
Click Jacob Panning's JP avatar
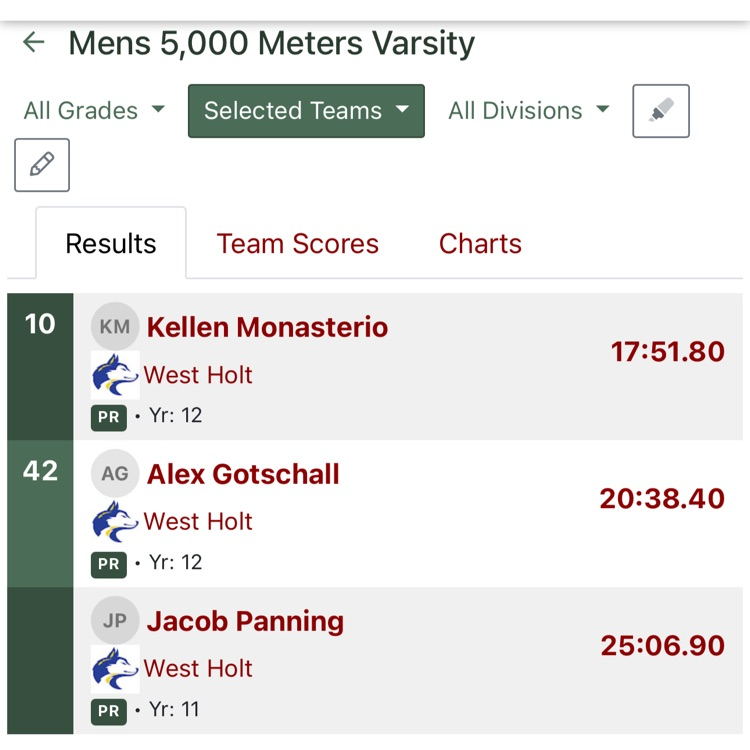pos(115,621)
